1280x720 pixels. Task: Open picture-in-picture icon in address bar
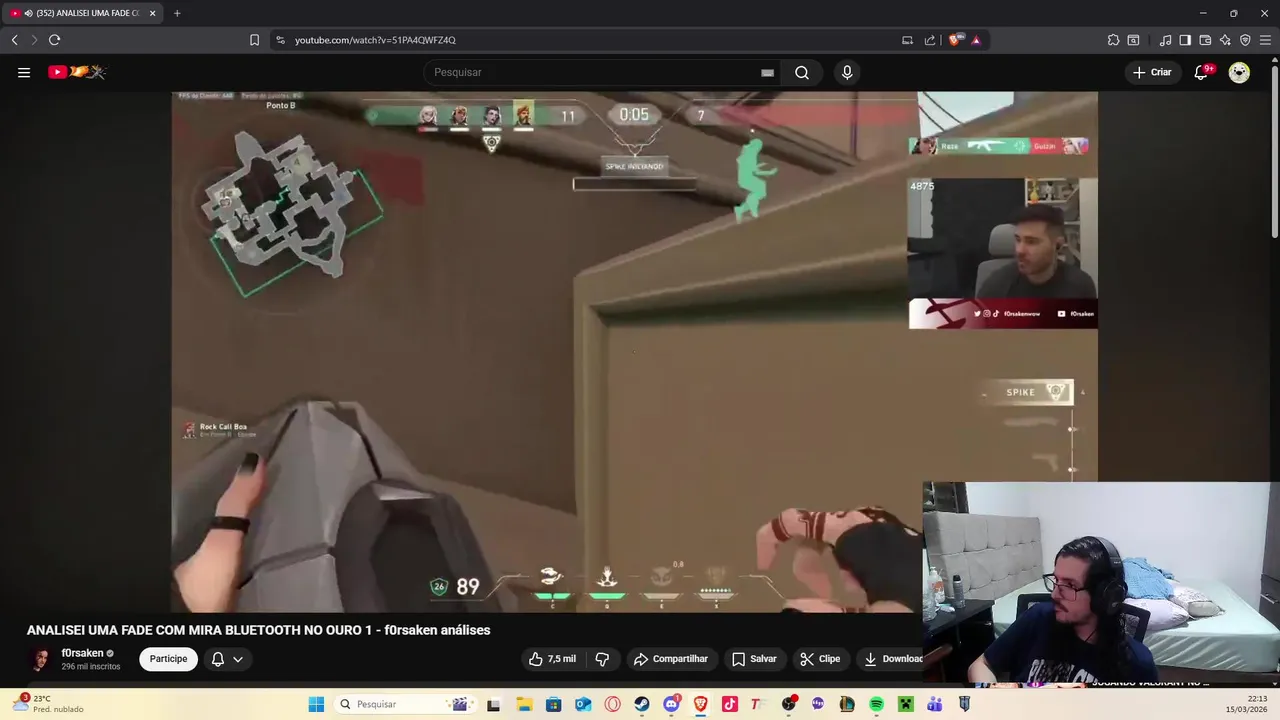pos(907,40)
